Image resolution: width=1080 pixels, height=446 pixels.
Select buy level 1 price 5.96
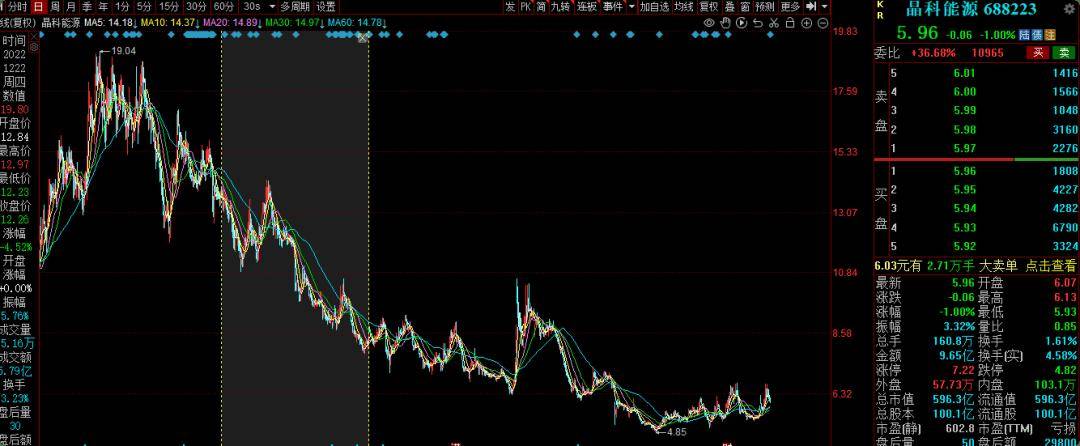965,171
